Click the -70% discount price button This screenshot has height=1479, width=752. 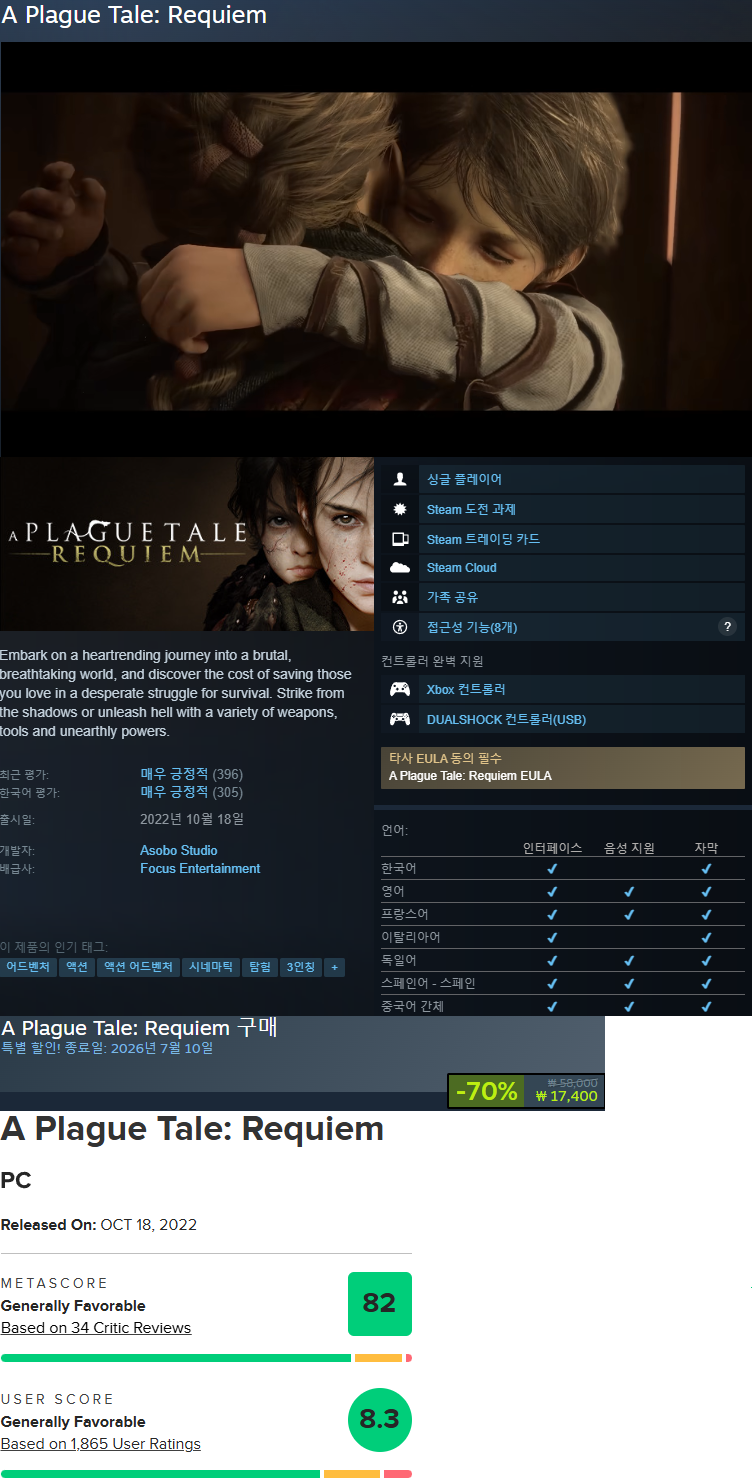point(526,1091)
